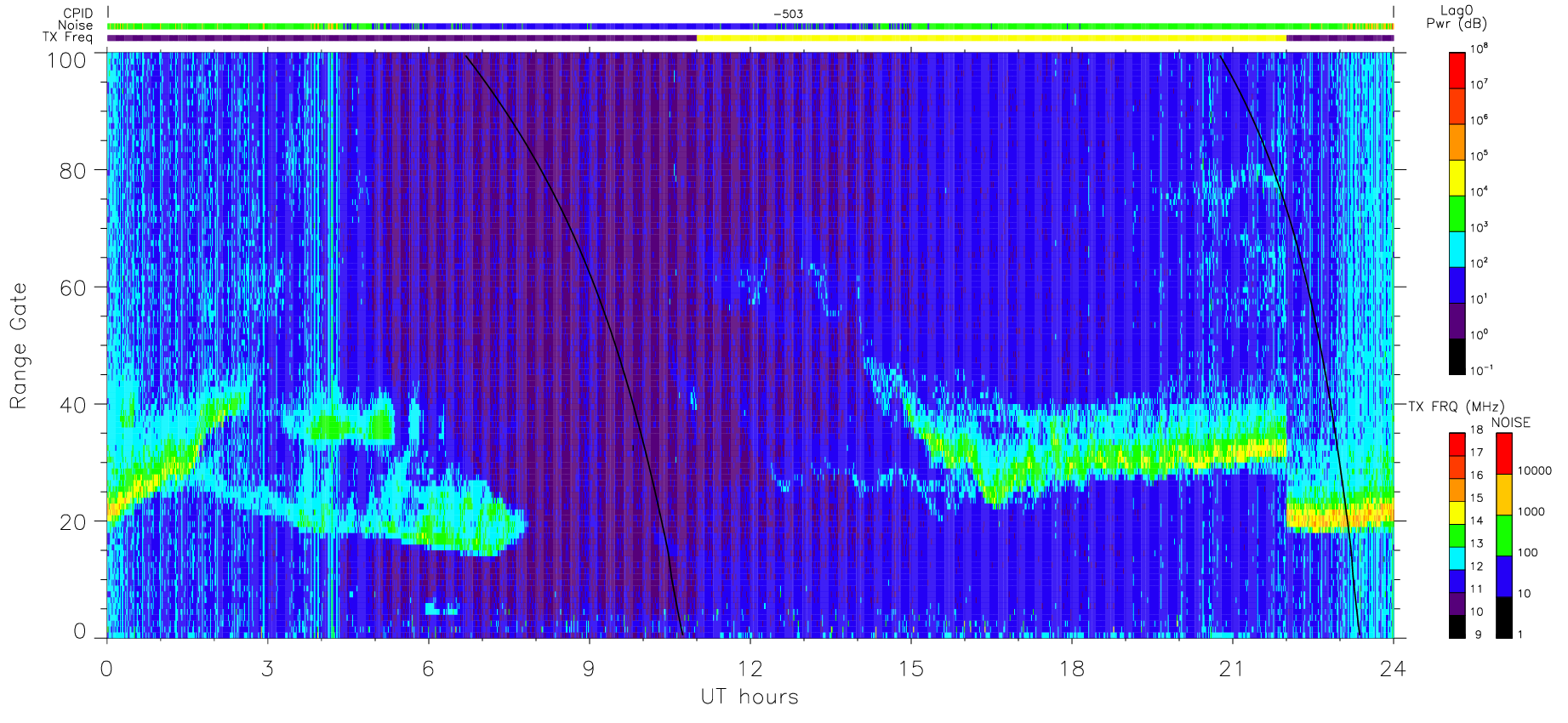Image resolution: width=1568 pixels, height=723 pixels.
Task: Click x-axis tick label '18'
Action: (1071, 669)
